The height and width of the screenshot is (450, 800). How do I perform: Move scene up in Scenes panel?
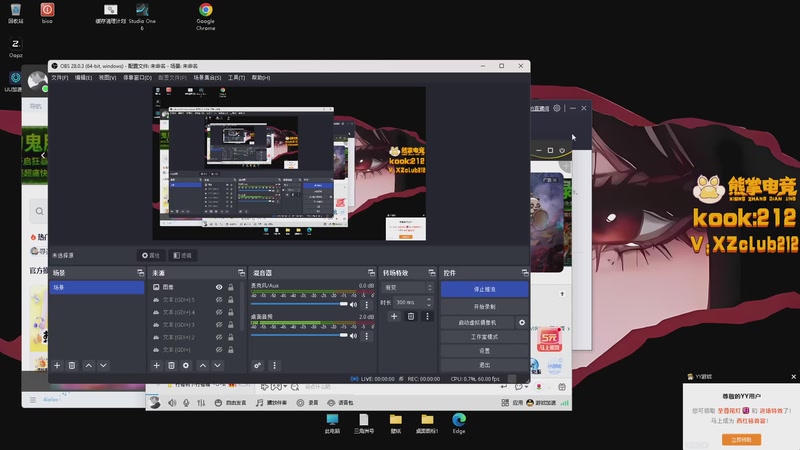point(89,365)
